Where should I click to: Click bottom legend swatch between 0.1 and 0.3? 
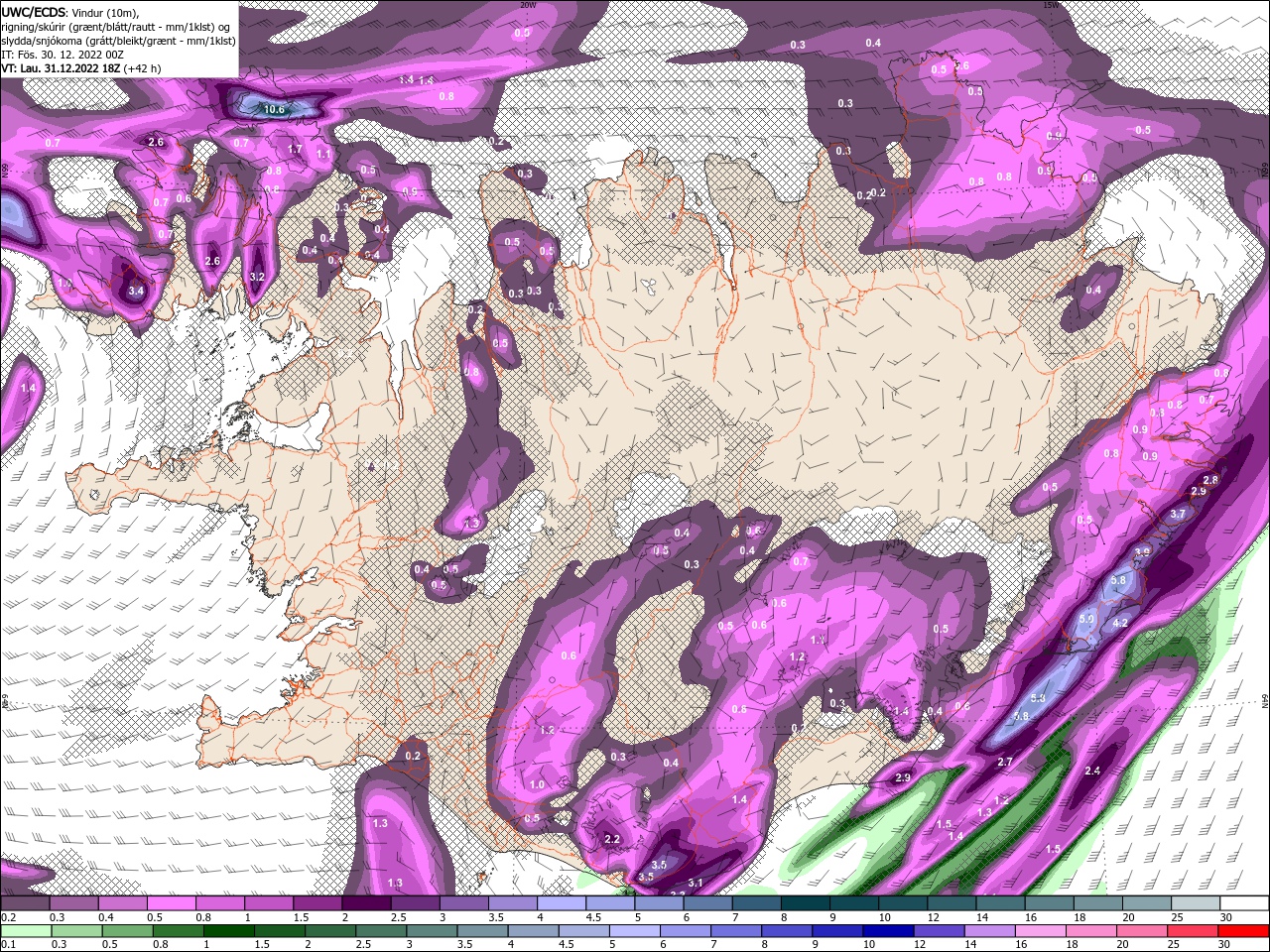coord(26,930)
